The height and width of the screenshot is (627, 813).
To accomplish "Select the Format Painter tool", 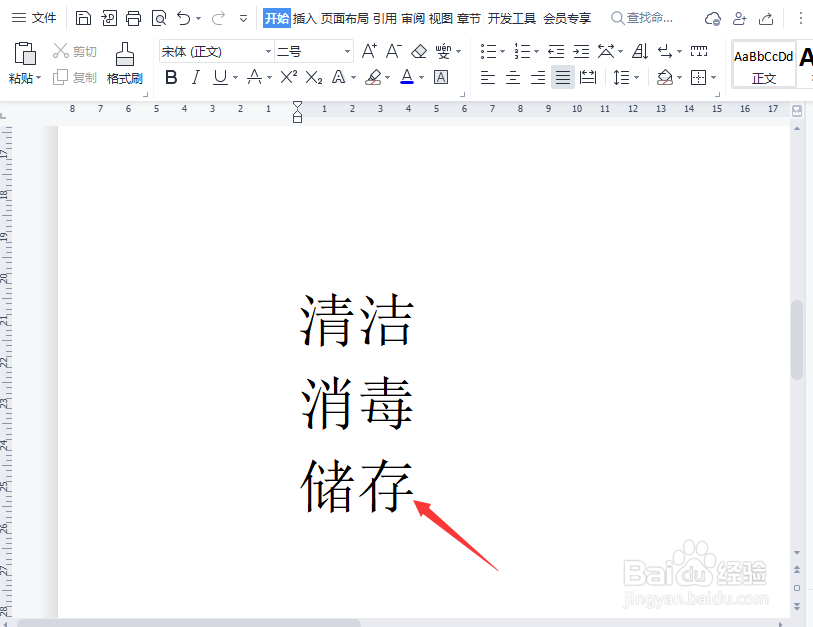I will (x=125, y=63).
